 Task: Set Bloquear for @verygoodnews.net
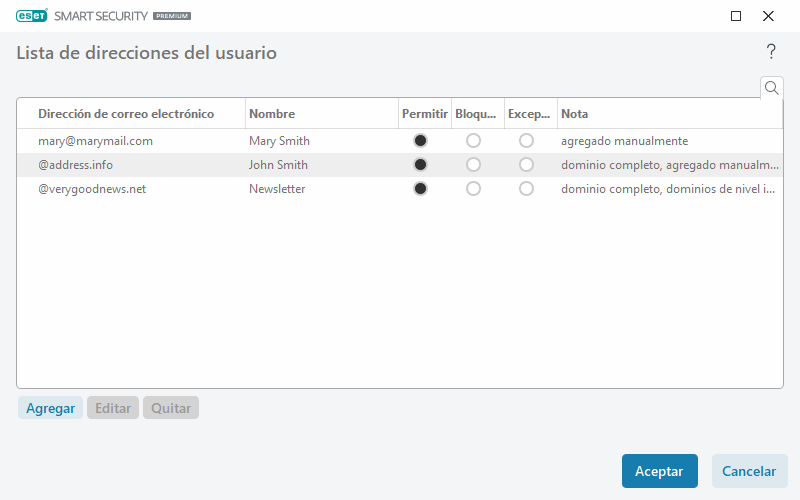473,189
